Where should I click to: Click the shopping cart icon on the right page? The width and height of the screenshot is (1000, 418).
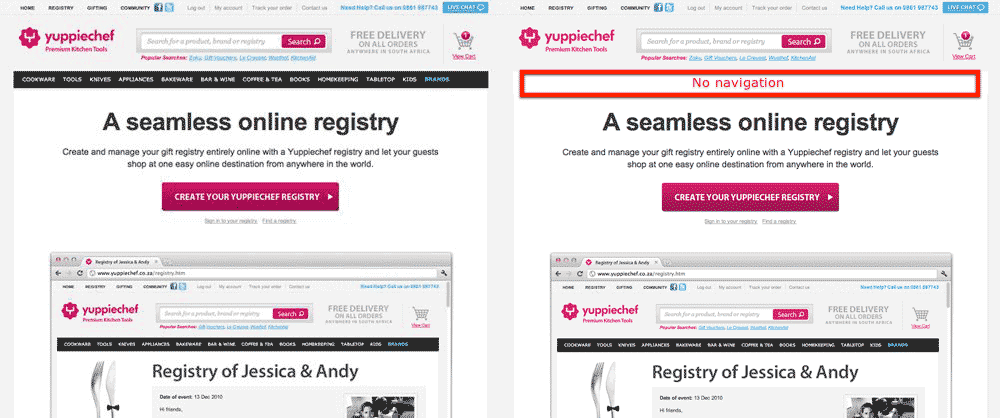coord(964,41)
